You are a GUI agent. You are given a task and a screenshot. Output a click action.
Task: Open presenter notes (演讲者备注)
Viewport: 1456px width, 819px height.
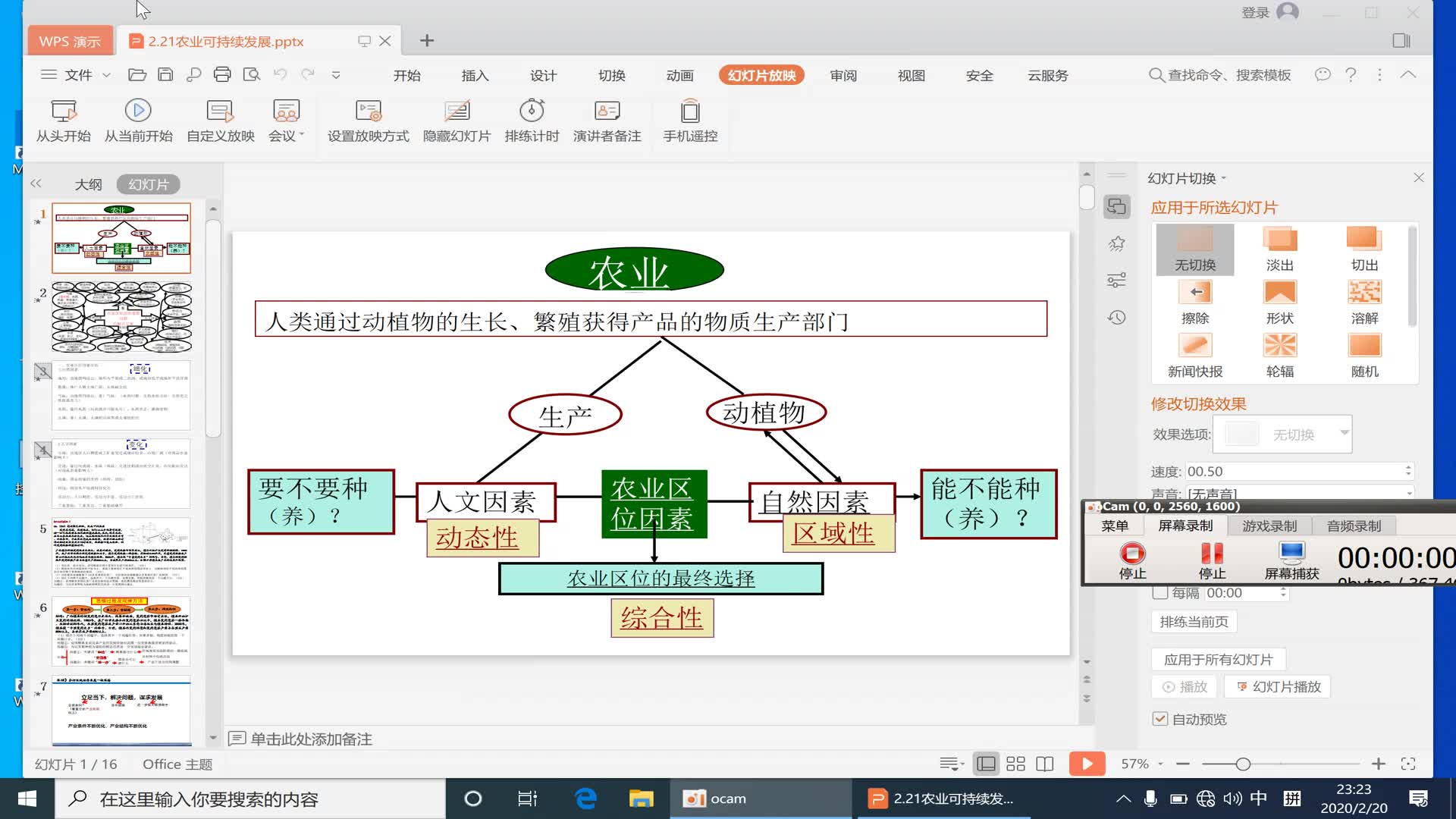pos(607,121)
